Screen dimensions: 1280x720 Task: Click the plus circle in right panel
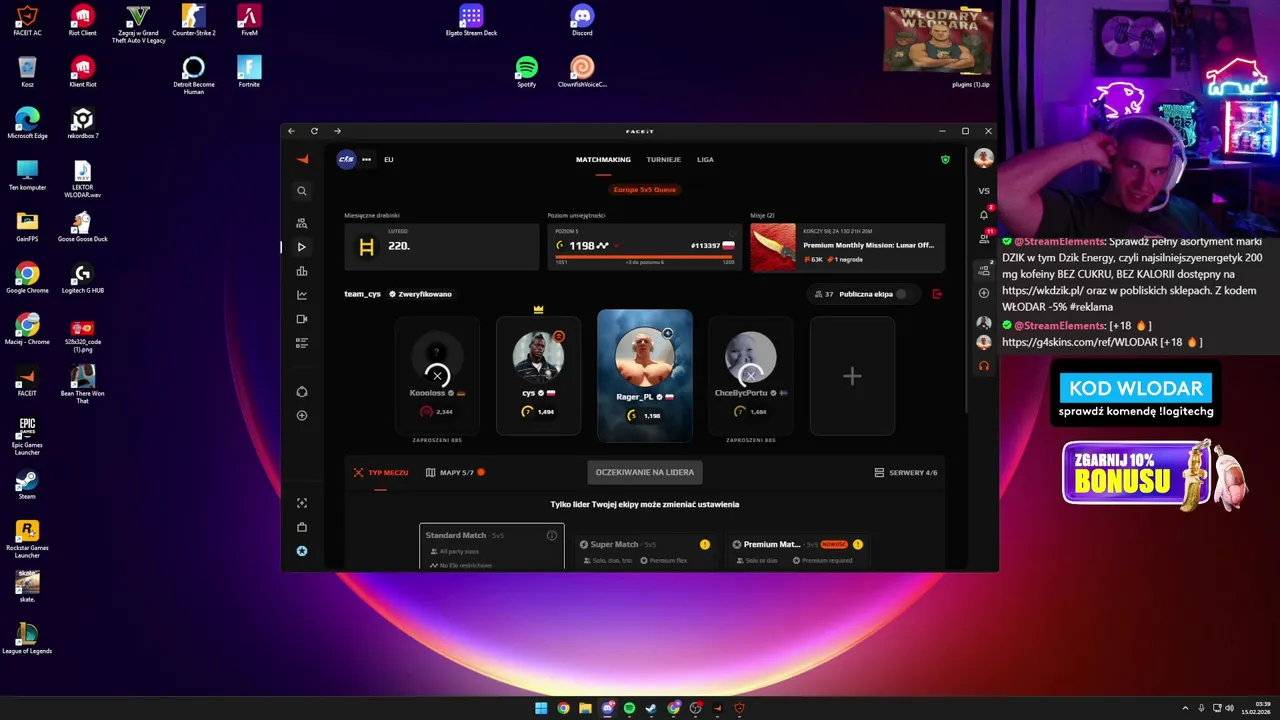click(984, 293)
